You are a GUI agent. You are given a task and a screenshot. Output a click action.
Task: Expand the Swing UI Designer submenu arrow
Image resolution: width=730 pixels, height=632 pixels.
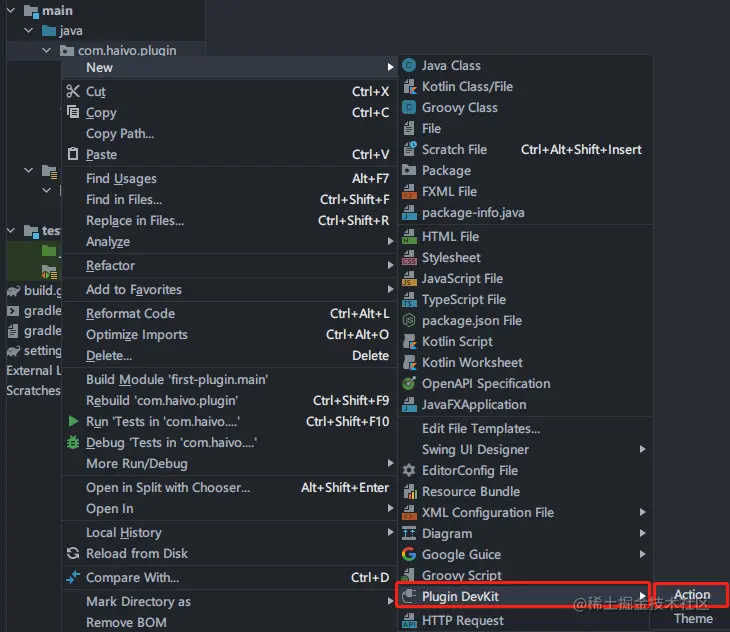642,449
